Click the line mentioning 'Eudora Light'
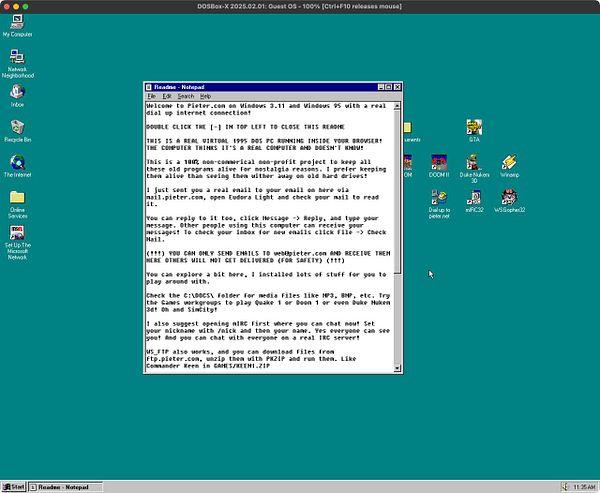Screen dimensions: 600x493 click(x=262, y=197)
